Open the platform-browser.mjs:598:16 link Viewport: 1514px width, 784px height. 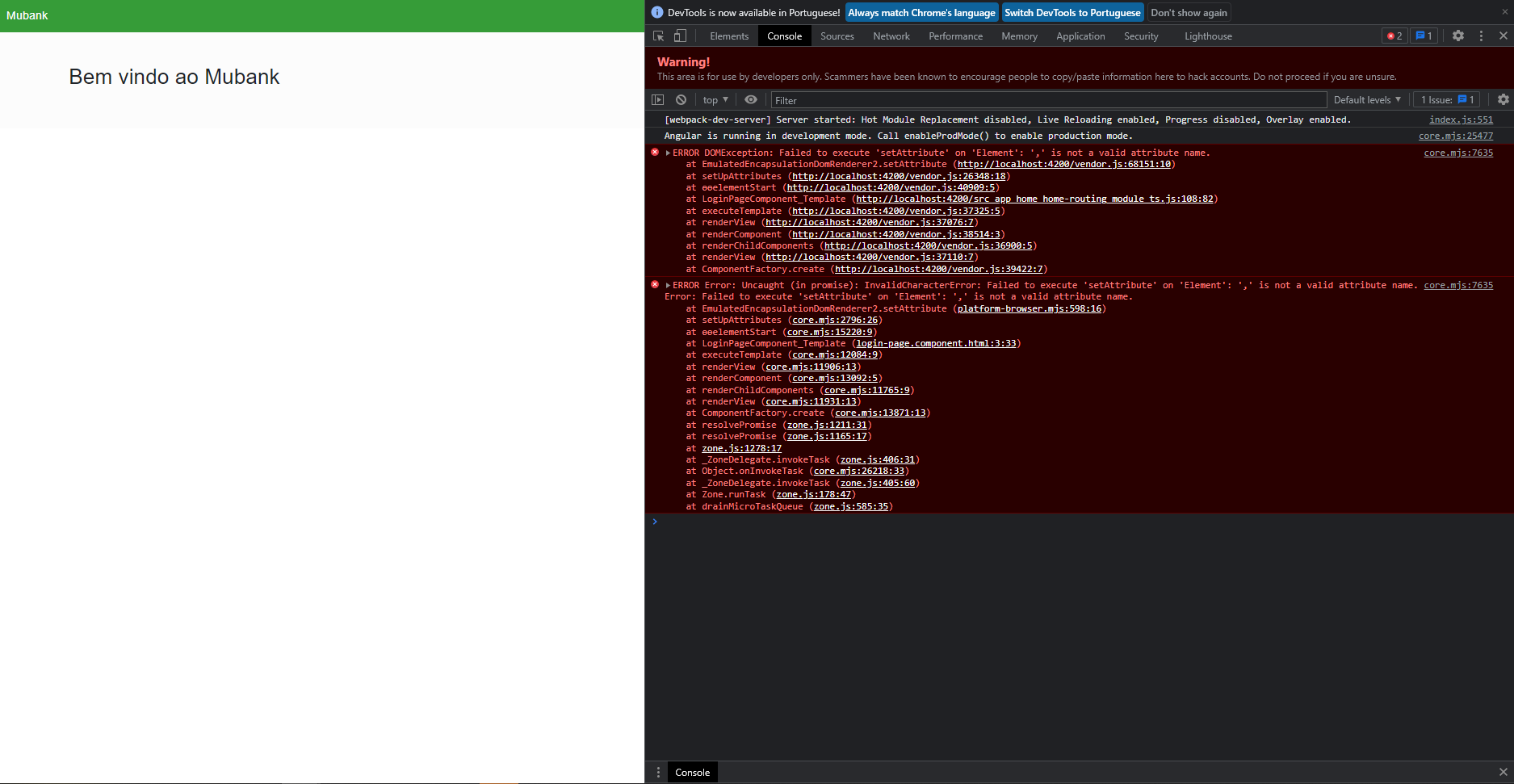[1029, 308]
